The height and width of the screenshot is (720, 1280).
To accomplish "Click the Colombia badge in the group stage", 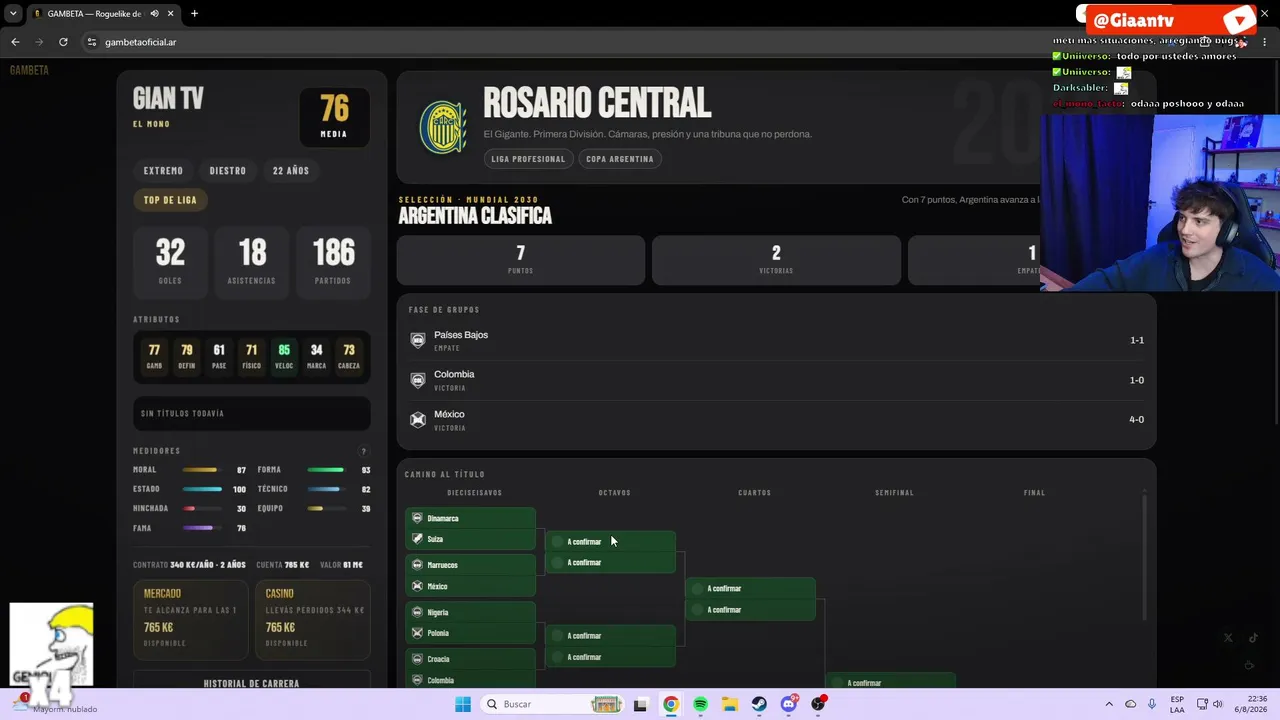I will pos(418,380).
